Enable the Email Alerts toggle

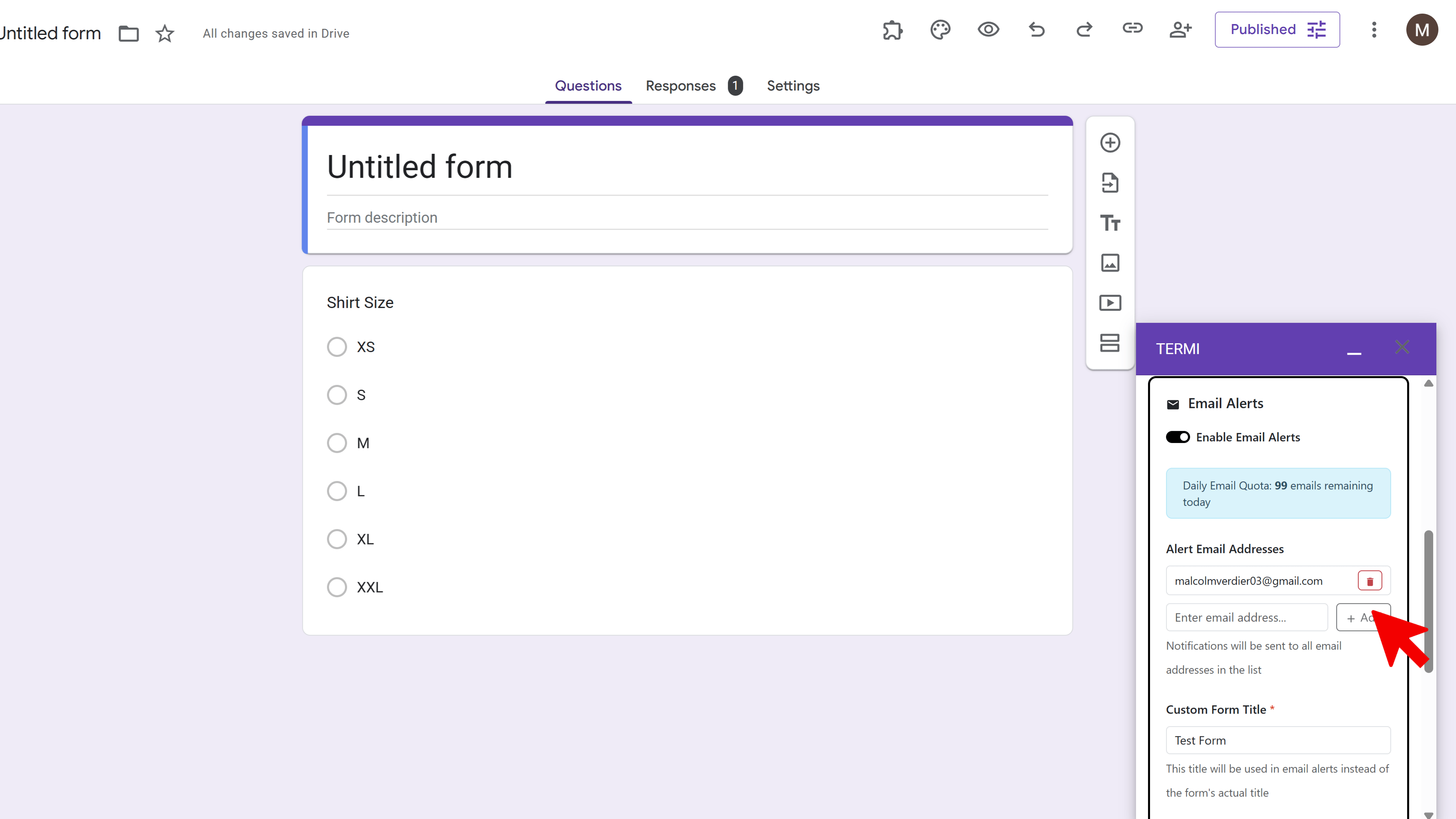[x=1178, y=437]
